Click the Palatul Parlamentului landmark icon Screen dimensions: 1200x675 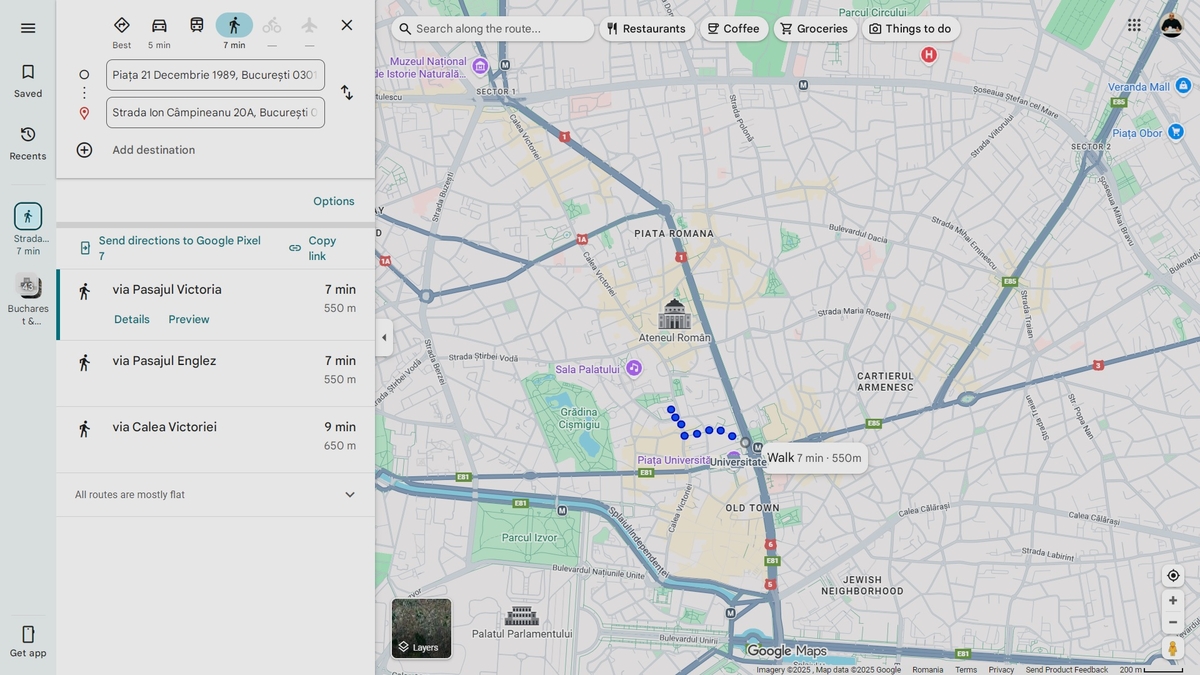tap(522, 616)
